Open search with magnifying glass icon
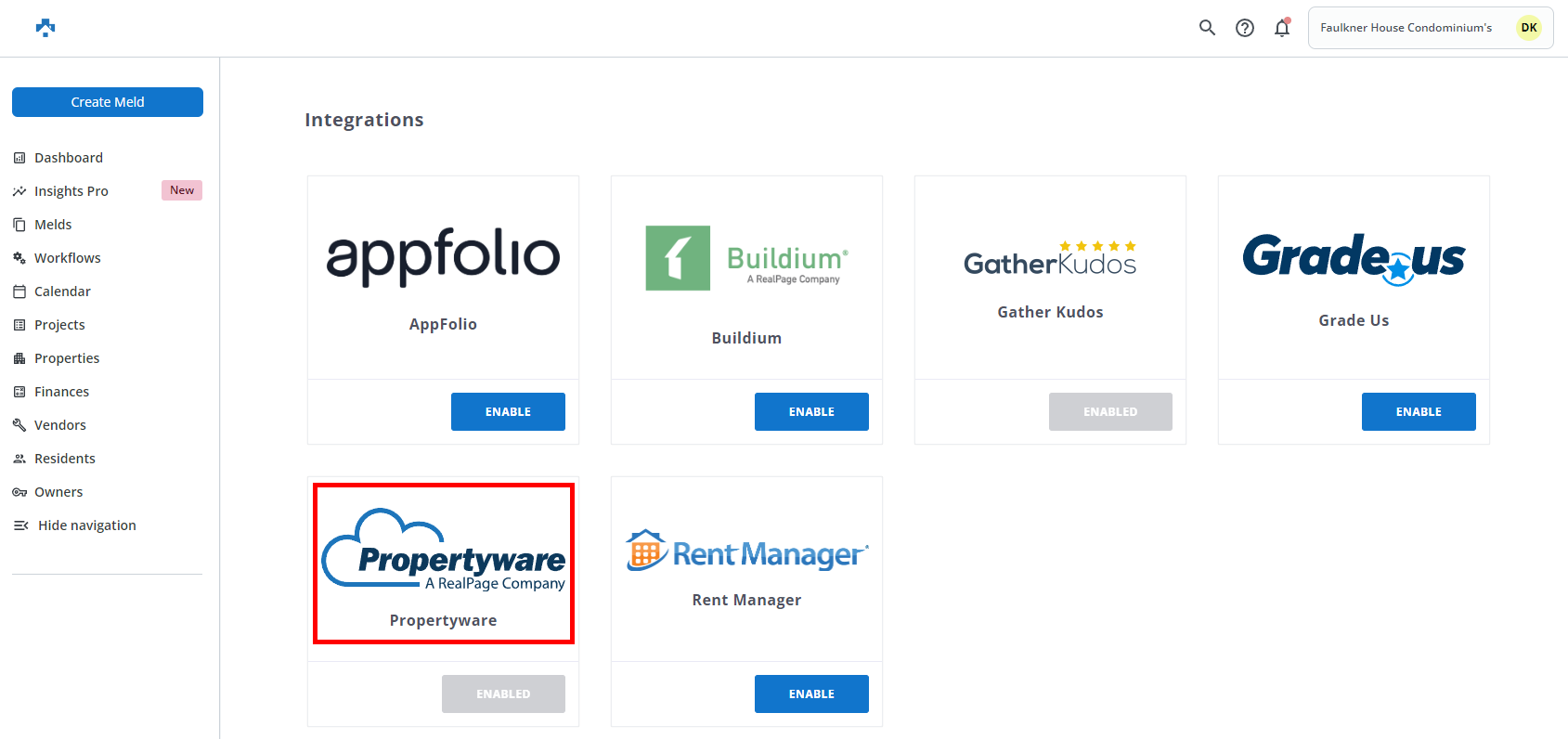 coord(1207,28)
